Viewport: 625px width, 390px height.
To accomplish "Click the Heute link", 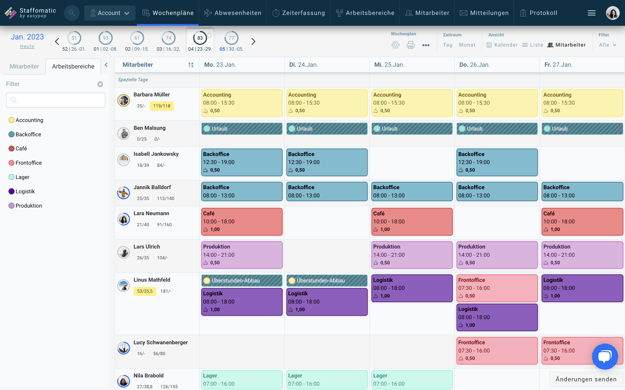I will pos(27,47).
